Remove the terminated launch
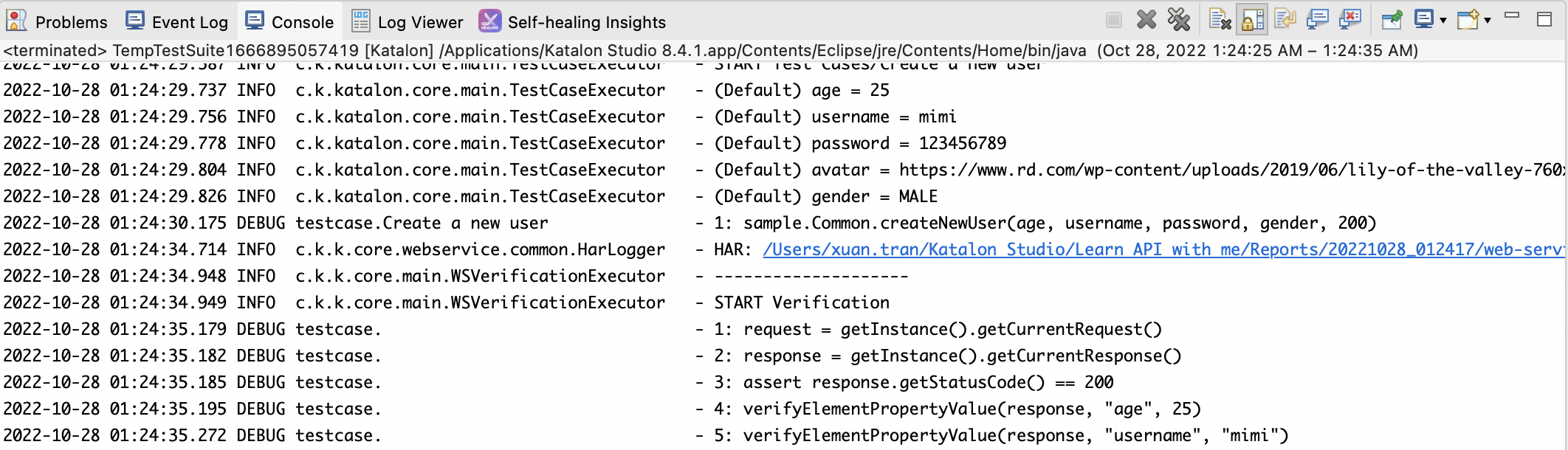The width and height of the screenshot is (1568, 450). 1146,20
